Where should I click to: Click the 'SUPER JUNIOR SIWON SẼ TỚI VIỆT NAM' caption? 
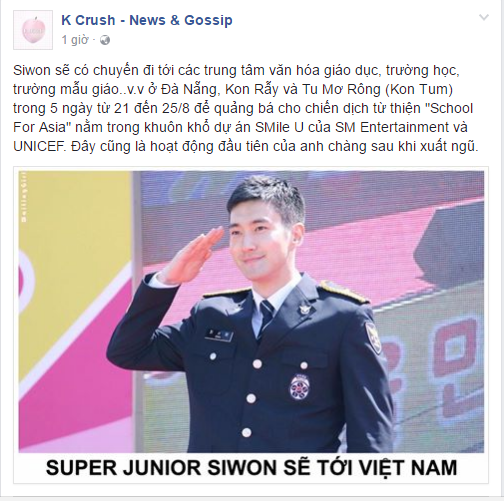tap(251, 467)
